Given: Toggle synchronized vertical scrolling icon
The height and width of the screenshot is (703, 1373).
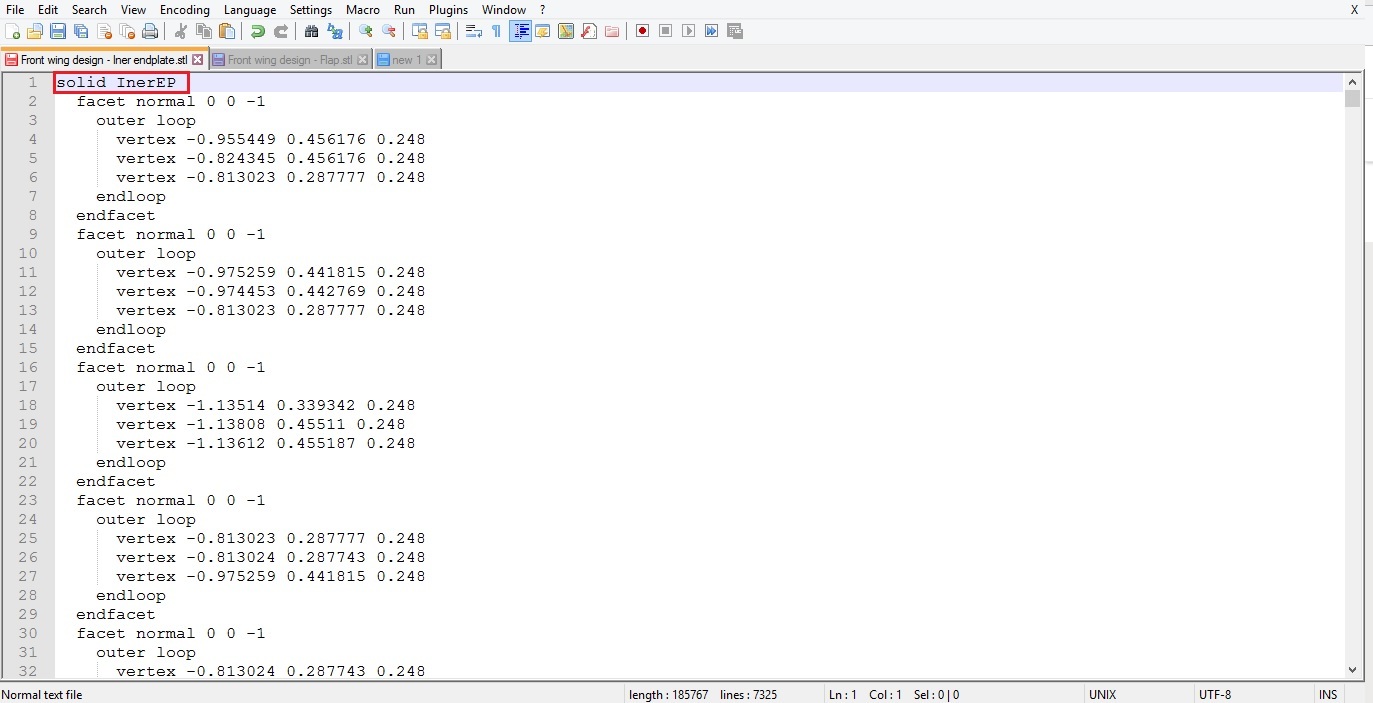Looking at the screenshot, I should click(x=420, y=31).
